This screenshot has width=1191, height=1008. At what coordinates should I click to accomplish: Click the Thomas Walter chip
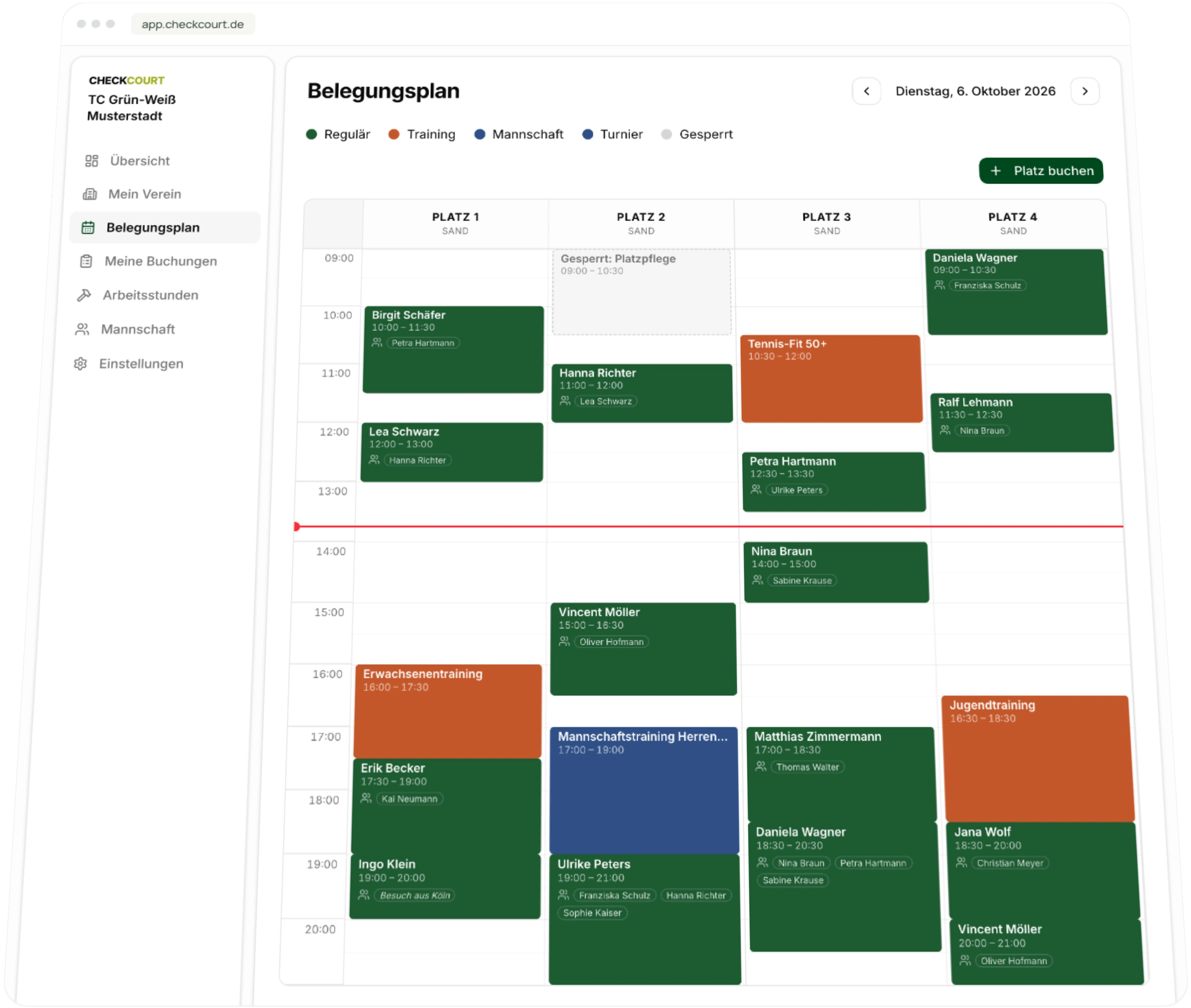click(808, 767)
